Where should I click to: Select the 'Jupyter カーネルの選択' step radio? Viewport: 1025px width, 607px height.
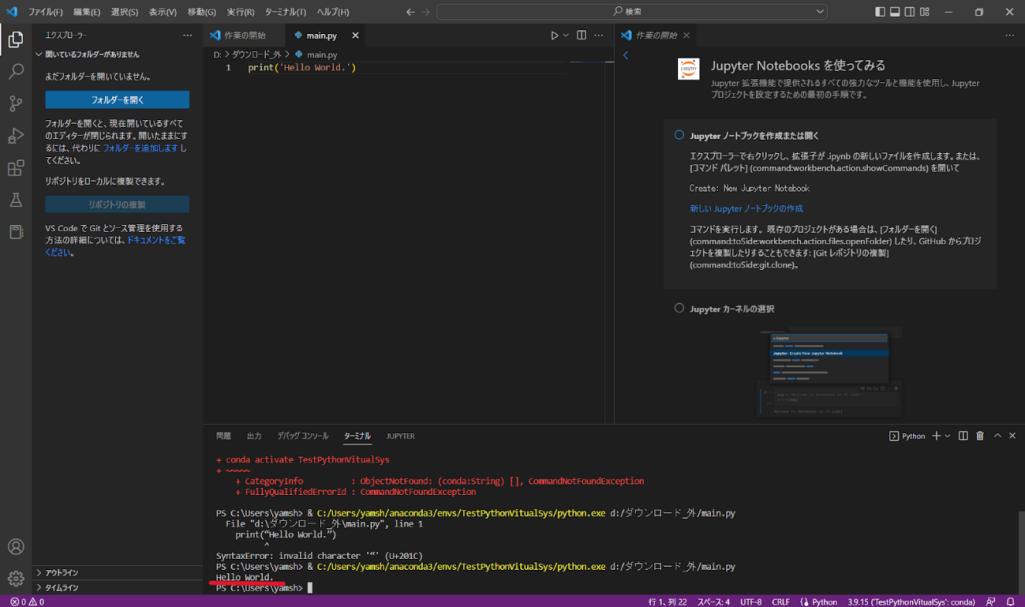click(680, 309)
